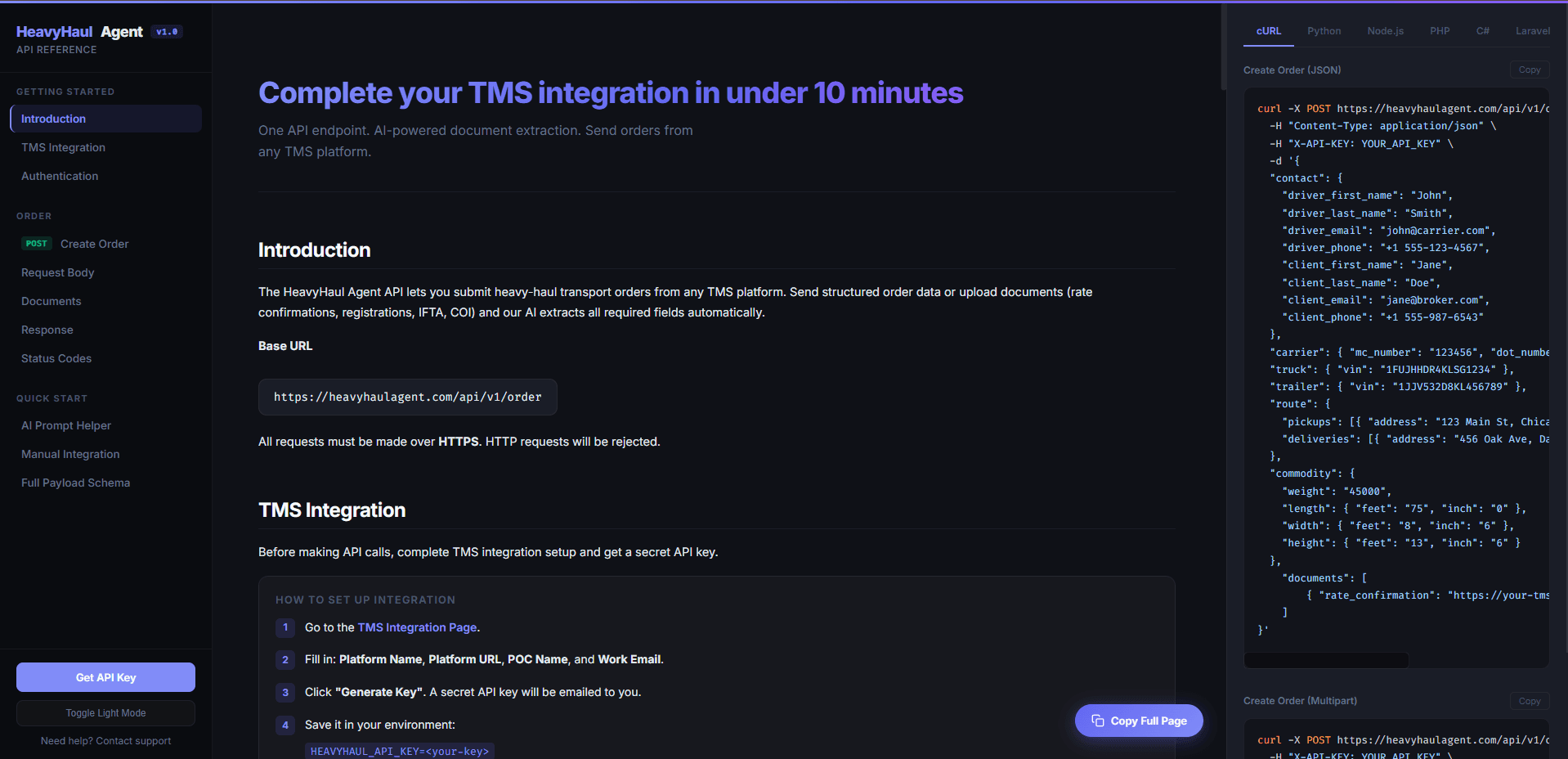
Task: Open Full Payload Schema entry
Action: tap(105, 483)
